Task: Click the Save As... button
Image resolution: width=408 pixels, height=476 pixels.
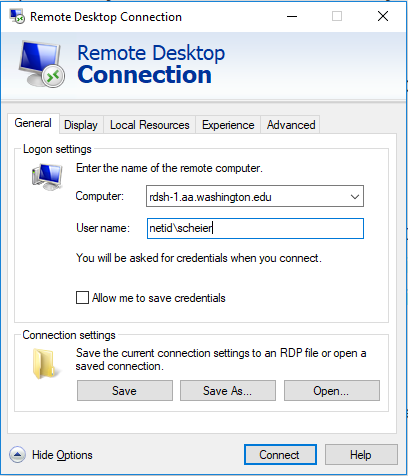Action: pyautogui.click(x=228, y=390)
